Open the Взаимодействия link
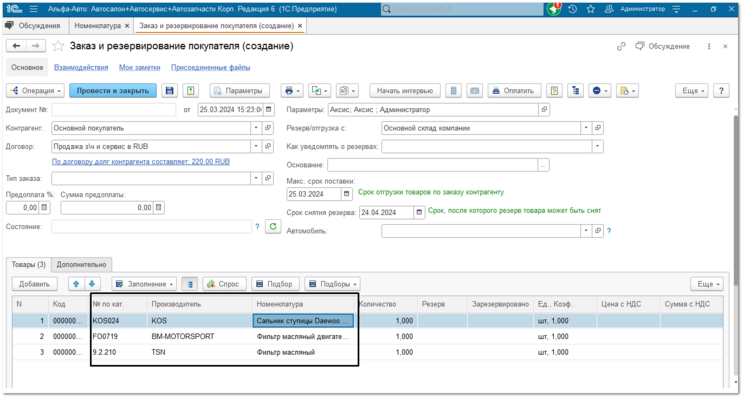Screen dimensions: 743x398 point(81,67)
